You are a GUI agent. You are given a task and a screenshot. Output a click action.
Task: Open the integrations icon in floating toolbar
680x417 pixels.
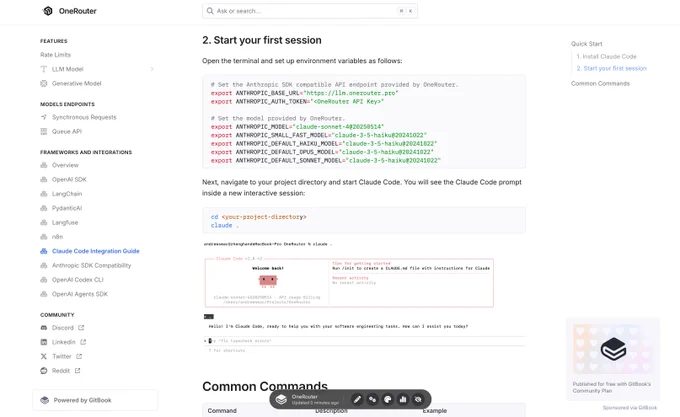click(x=372, y=399)
